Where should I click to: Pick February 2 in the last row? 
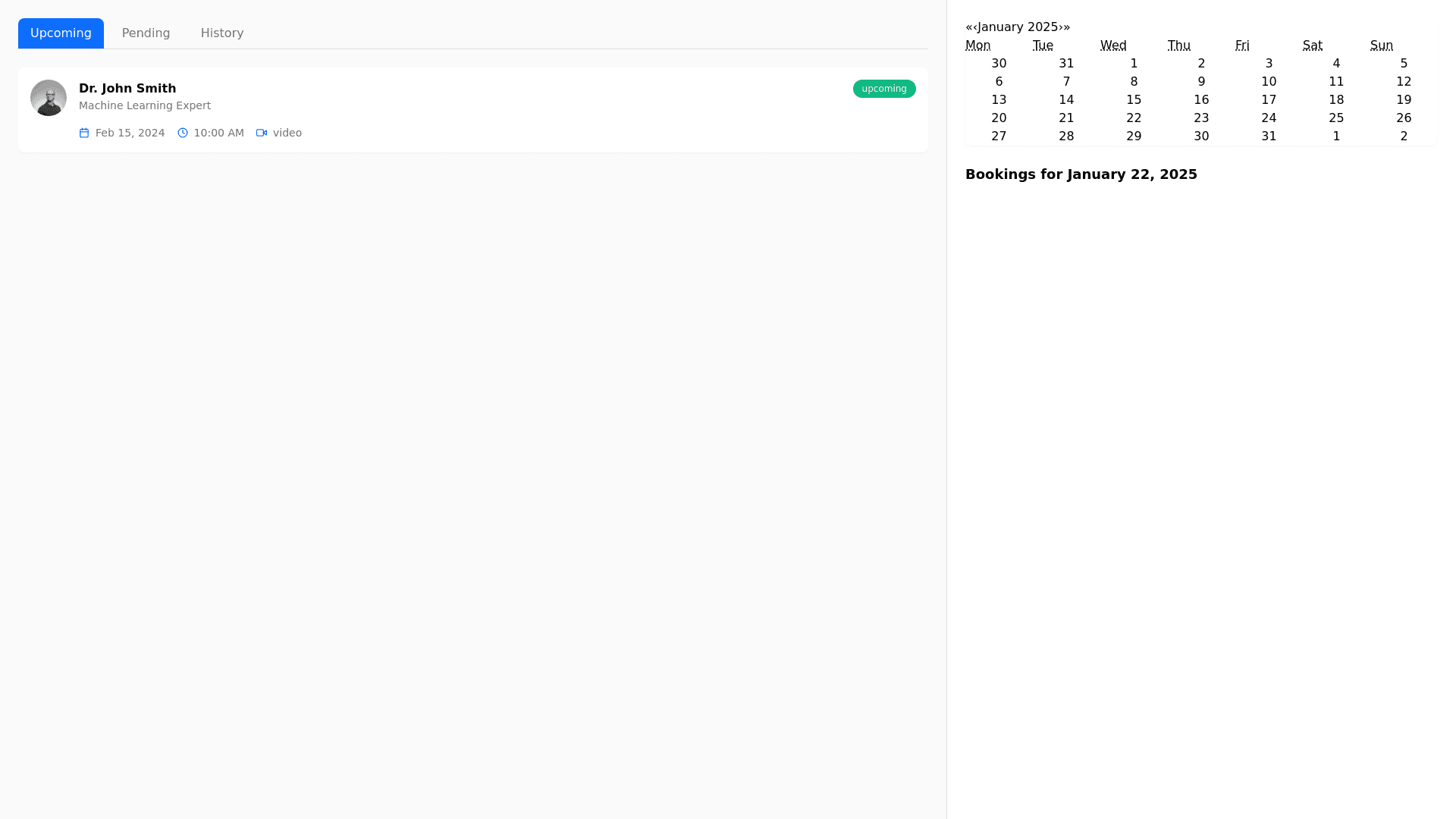click(1404, 136)
